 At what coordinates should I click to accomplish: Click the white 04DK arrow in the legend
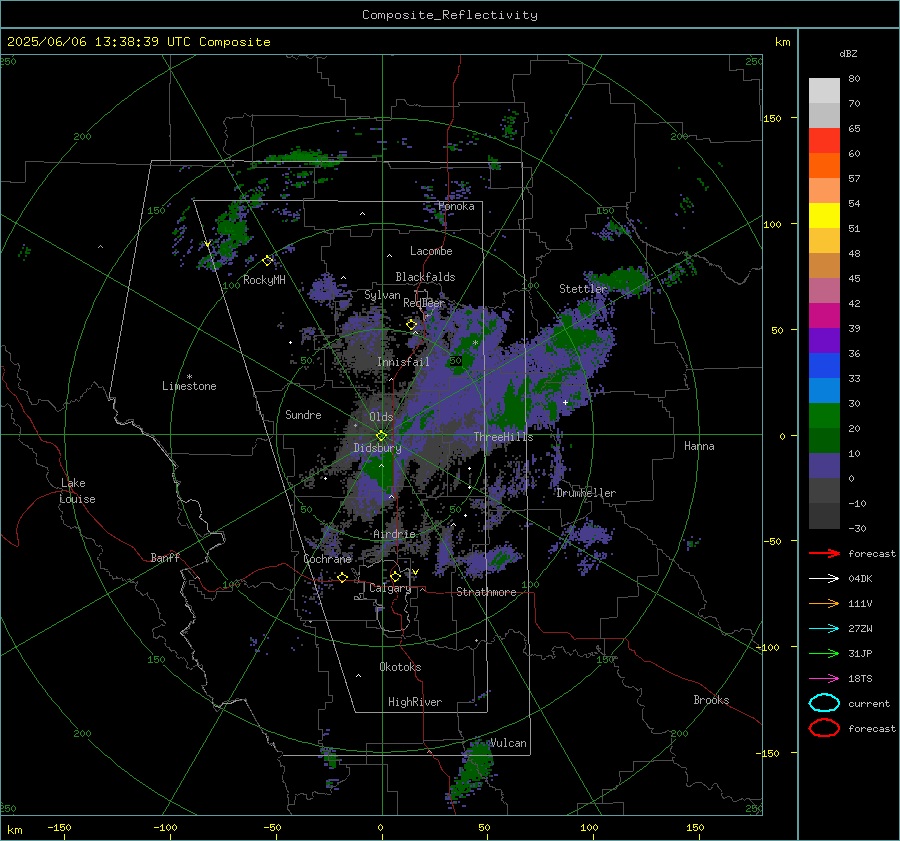(824, 579)
